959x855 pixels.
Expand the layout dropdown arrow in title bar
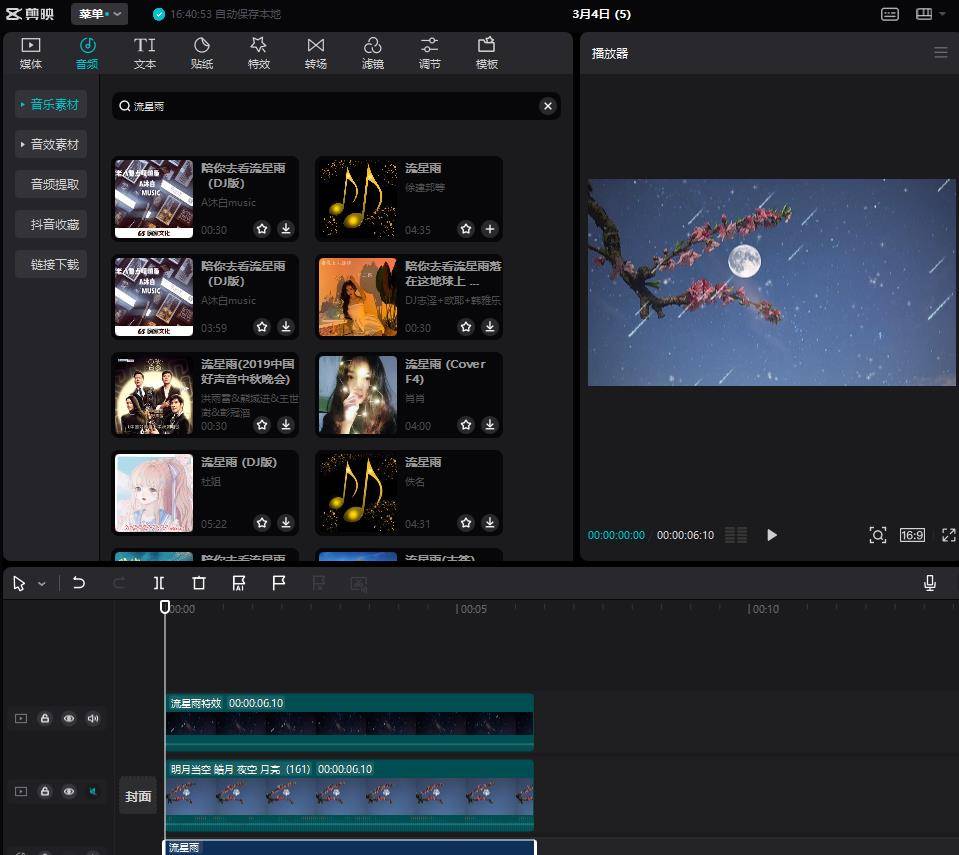tap(942, 14)
